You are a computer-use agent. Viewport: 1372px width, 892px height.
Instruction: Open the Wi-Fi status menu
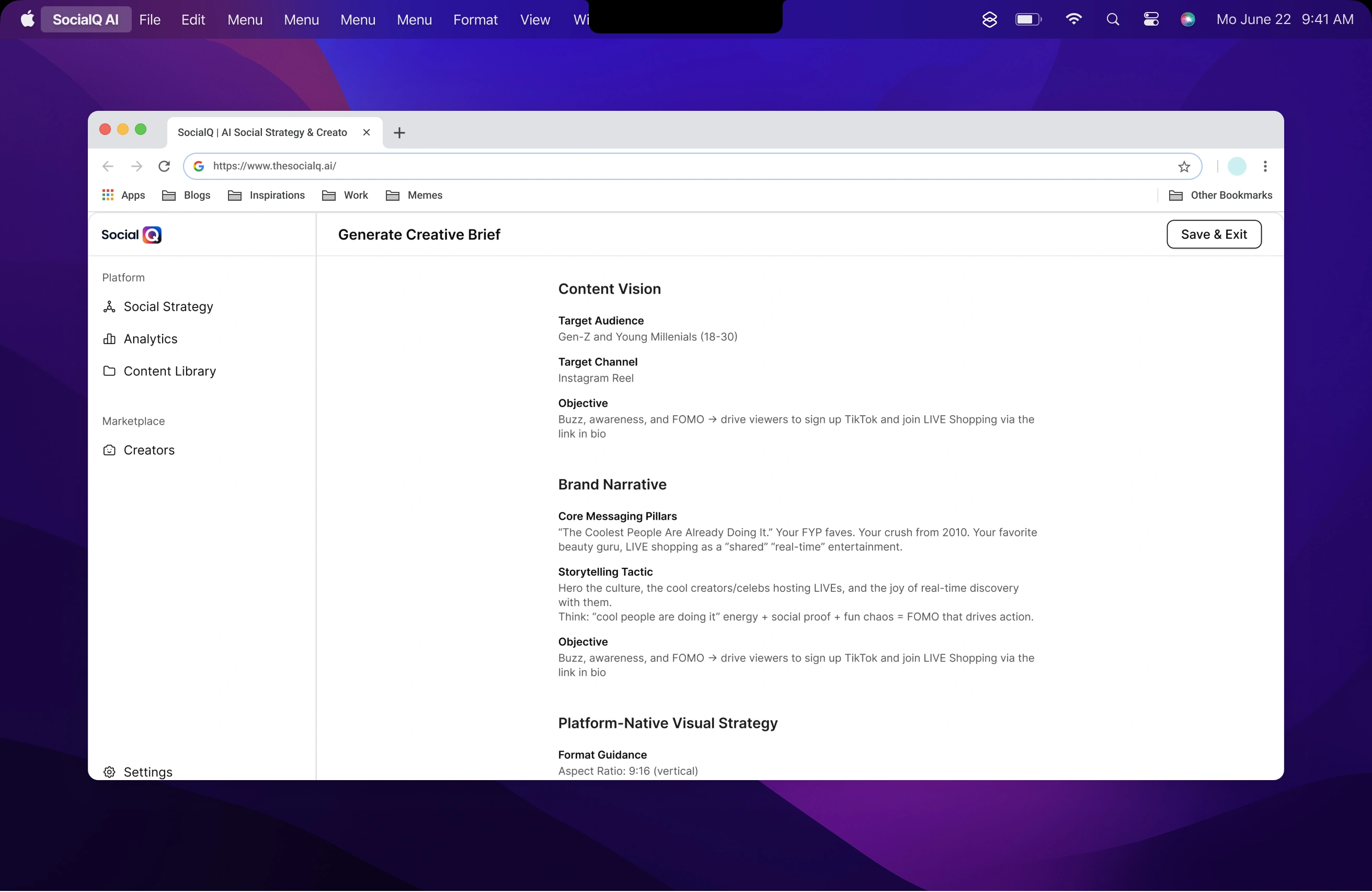1073,19
